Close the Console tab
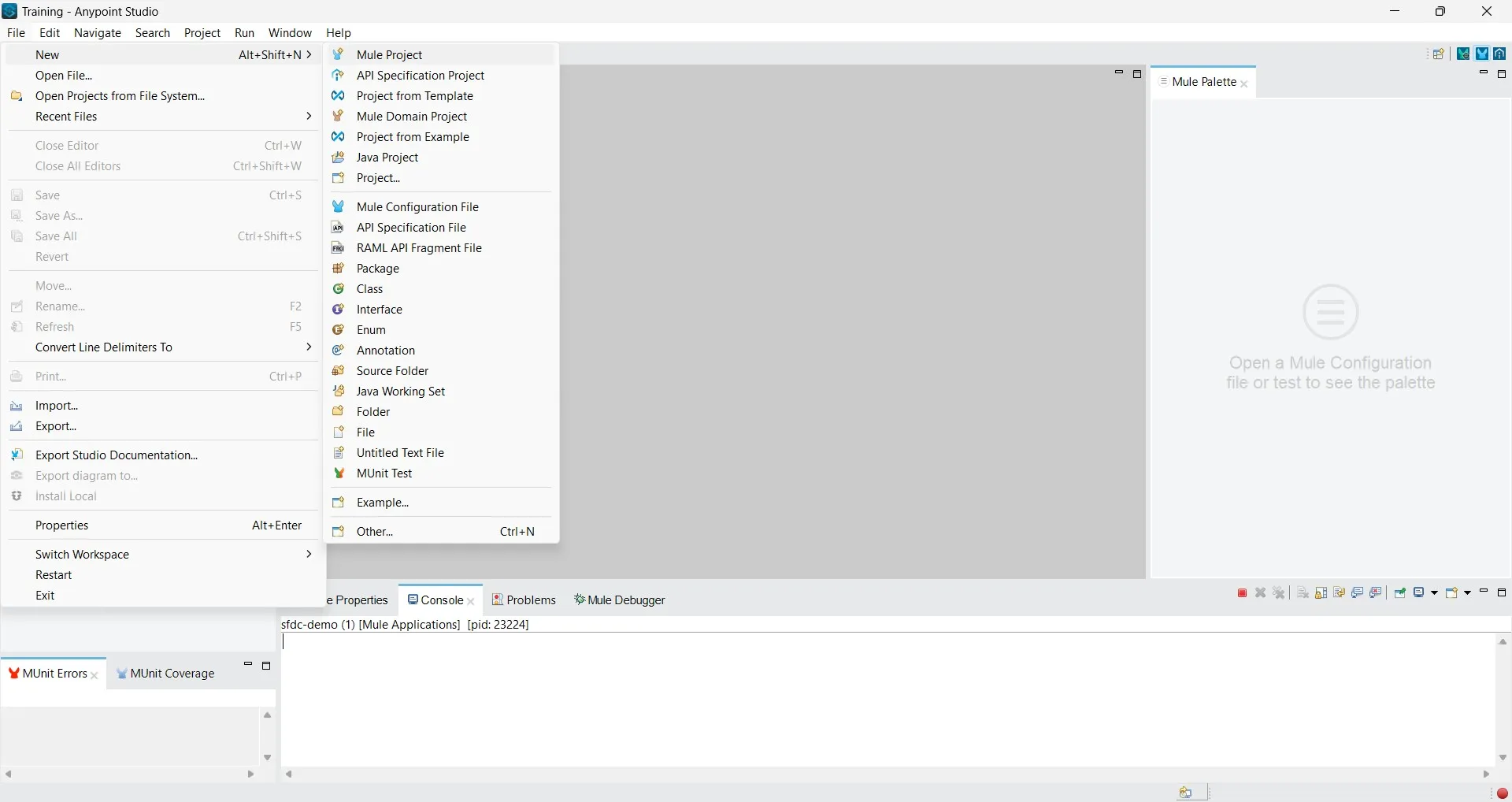The image size is (1512, 802). coord(471,601)
